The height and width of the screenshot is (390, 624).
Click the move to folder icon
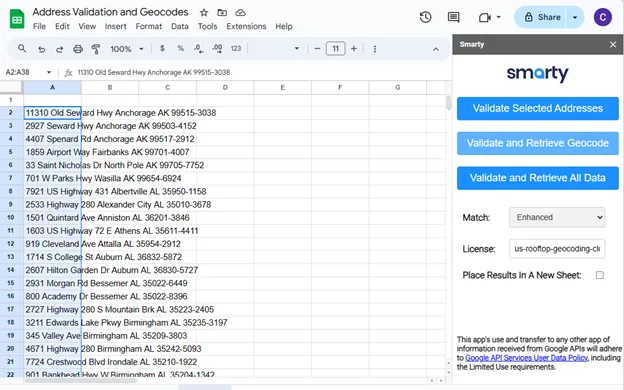(x=222, y=12)
